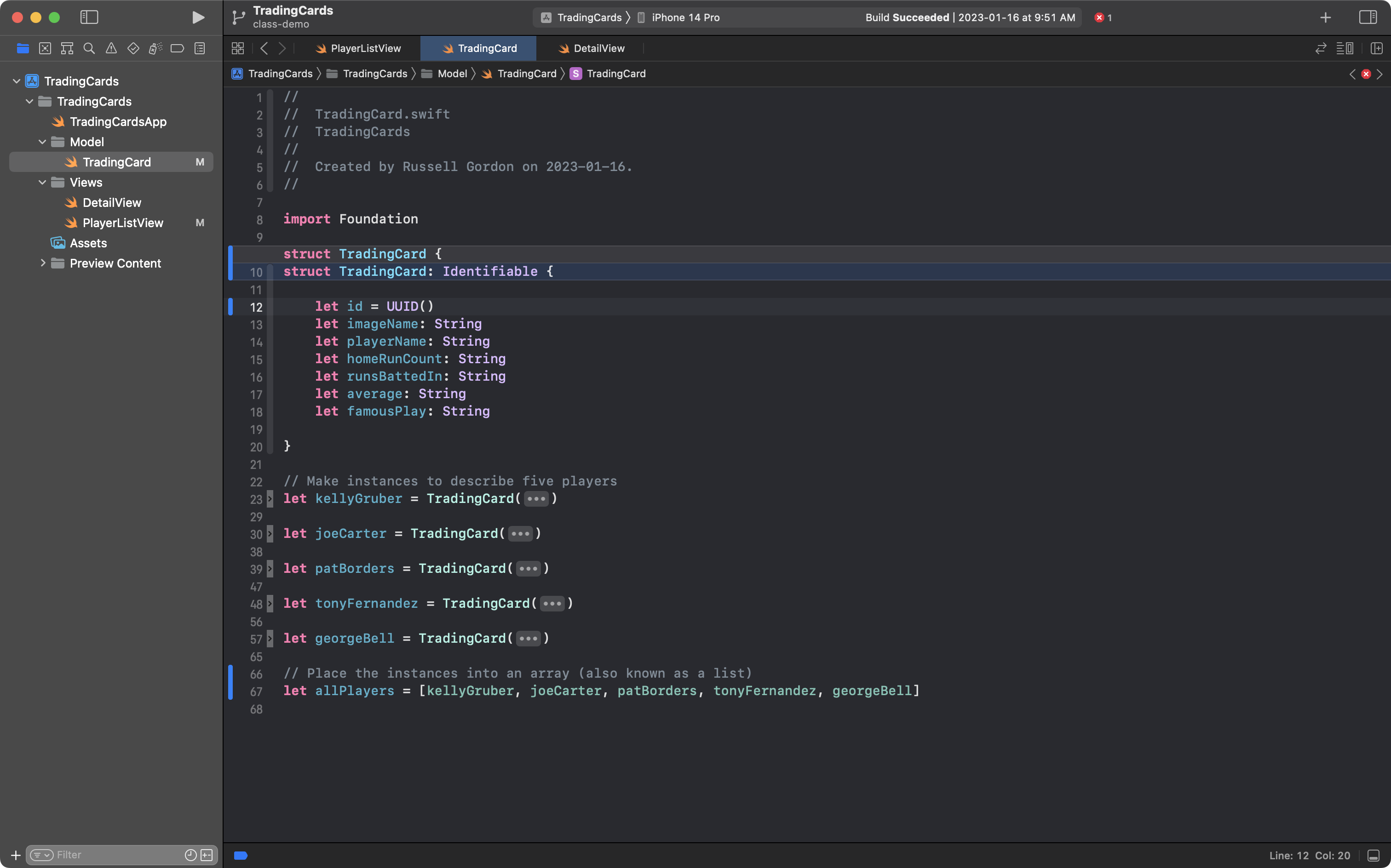Click the Run button to build project

click(197, 17)
